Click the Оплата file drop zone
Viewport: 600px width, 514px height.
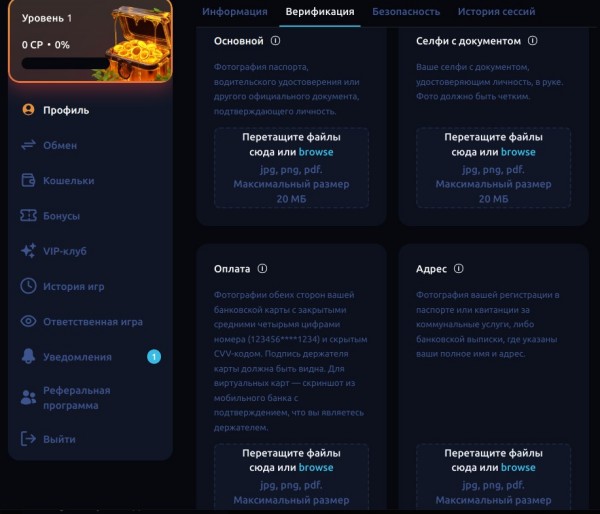(292, 476)
